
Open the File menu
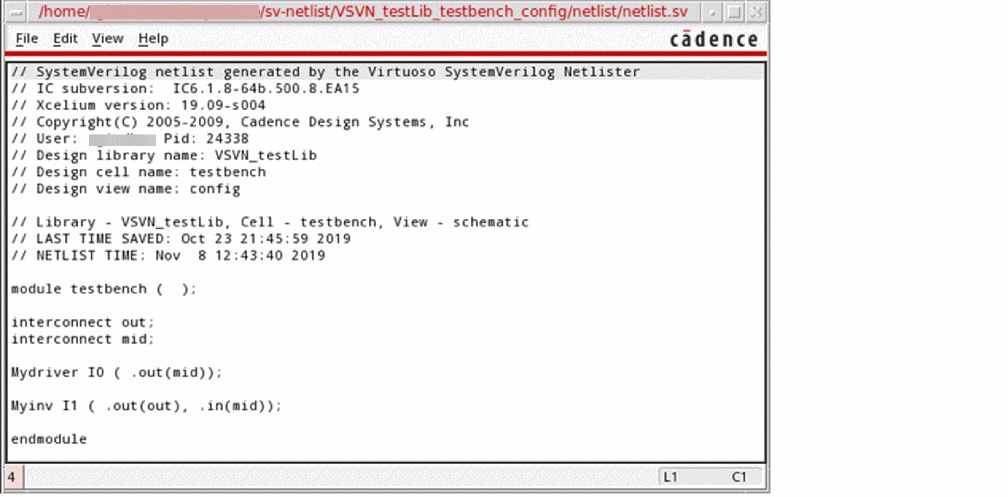point(26,39)
